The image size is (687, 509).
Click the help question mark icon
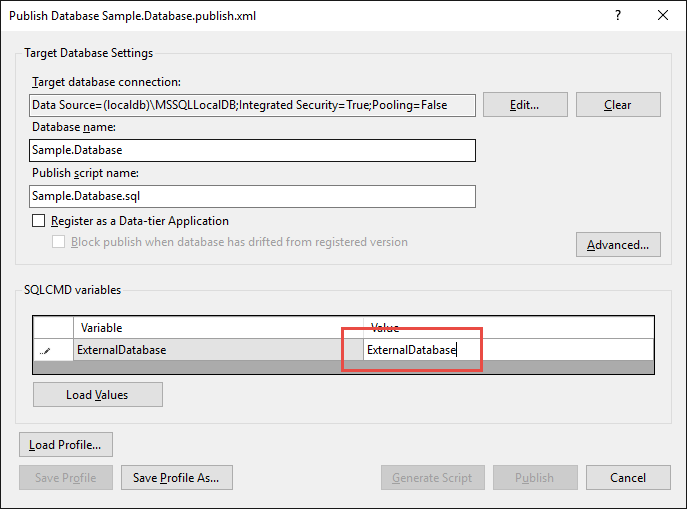(x=617, y=15)
